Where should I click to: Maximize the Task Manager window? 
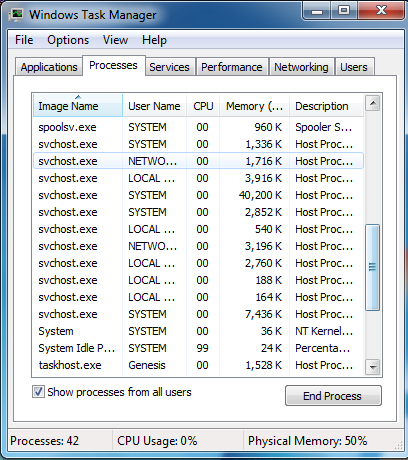tap(344, 12)
